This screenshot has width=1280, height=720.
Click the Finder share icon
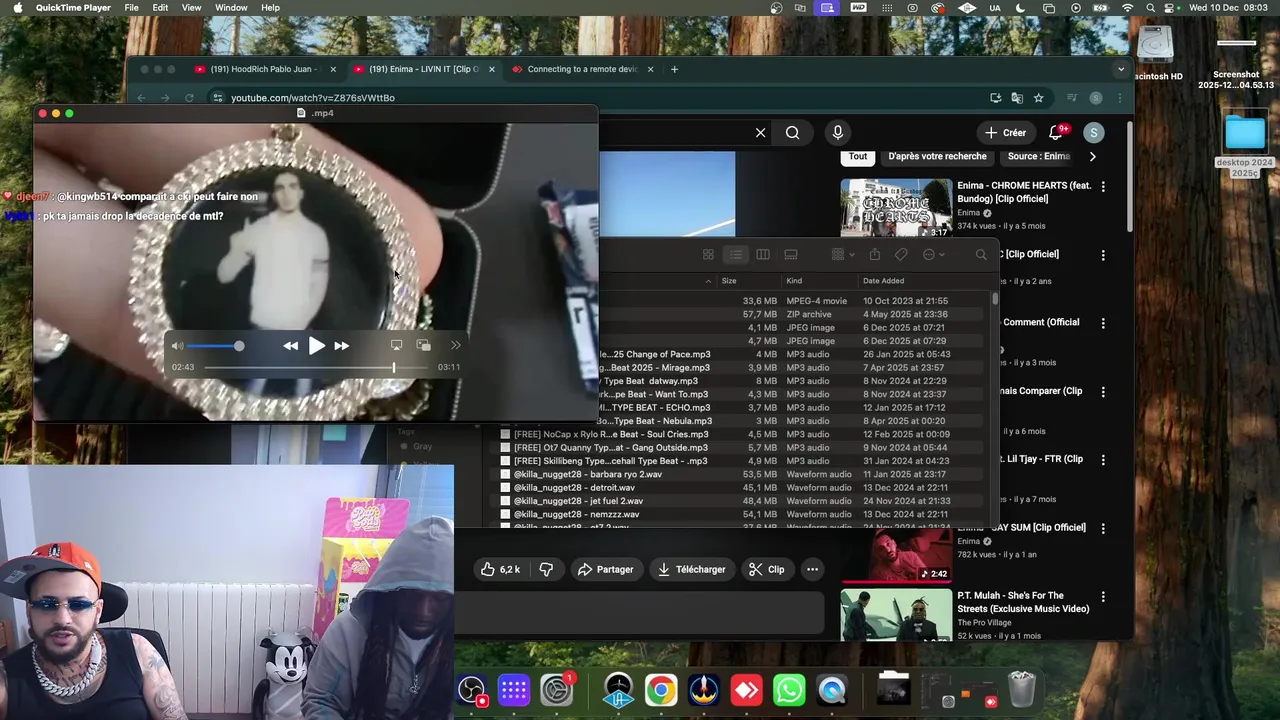click(875, 255)
